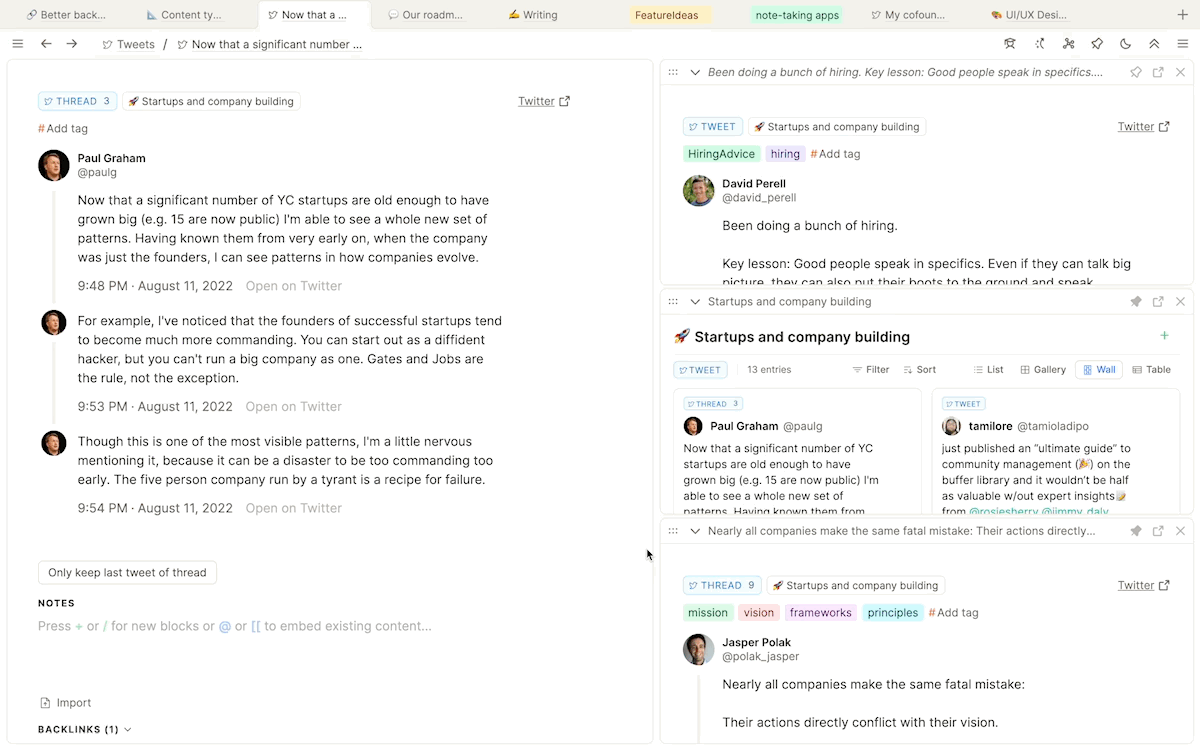Toggle dark mode with the moon icon
The height and width of the screenshot is (750, 1200).
(x=1126, y=44)
